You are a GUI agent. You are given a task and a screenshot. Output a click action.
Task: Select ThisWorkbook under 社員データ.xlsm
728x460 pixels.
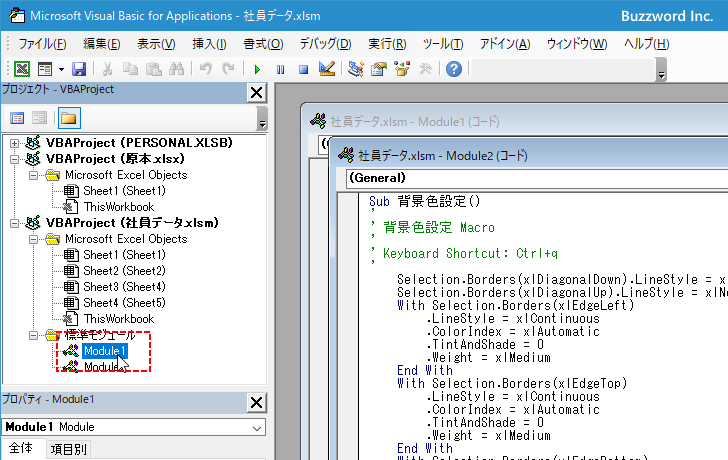pyautogui.click(x=118, y=319)
